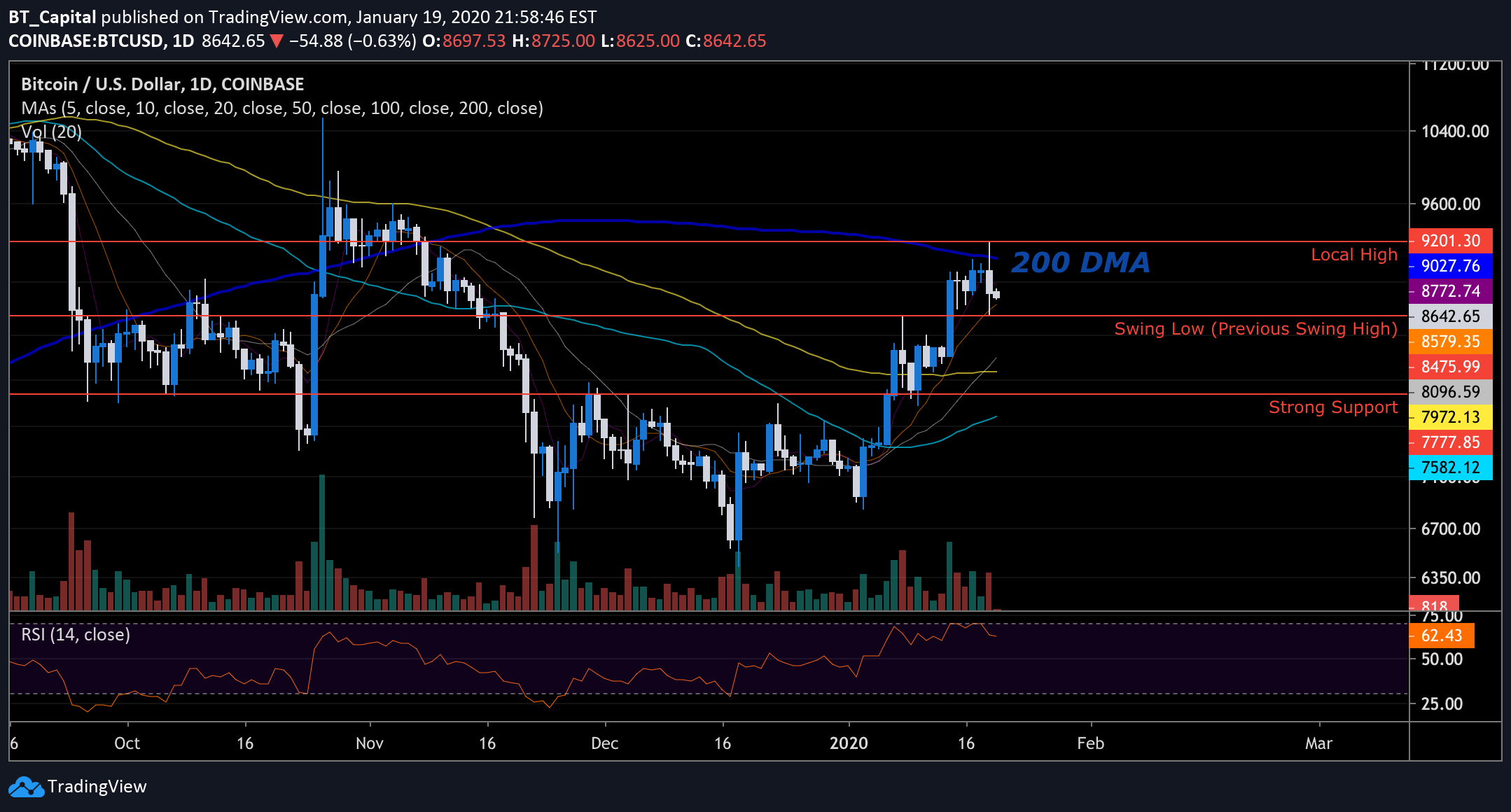The height and width of the screenshot is (812, 1511).
Task: Select the COINBASE:BTCUSD, 1D symbol text
Action: click(102, 41)
